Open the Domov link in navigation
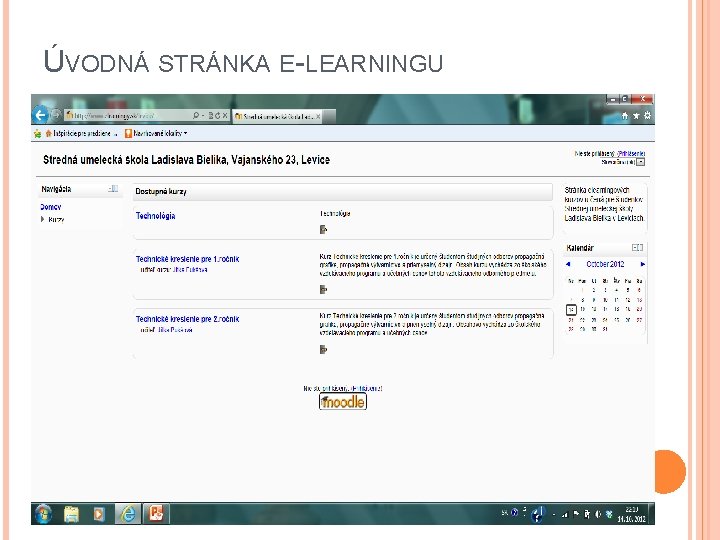 (x=51, y=207)
